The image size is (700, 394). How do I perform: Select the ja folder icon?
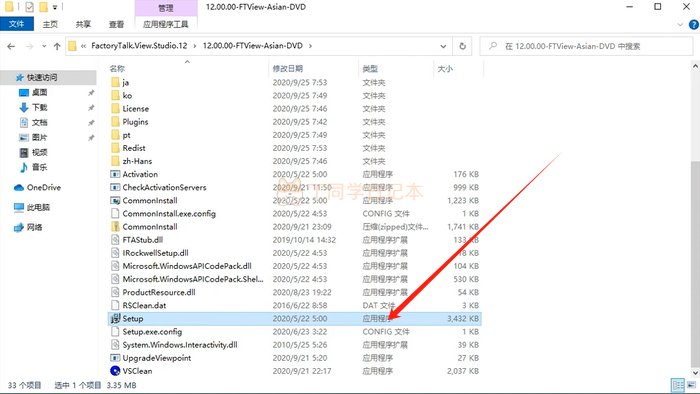115,82
